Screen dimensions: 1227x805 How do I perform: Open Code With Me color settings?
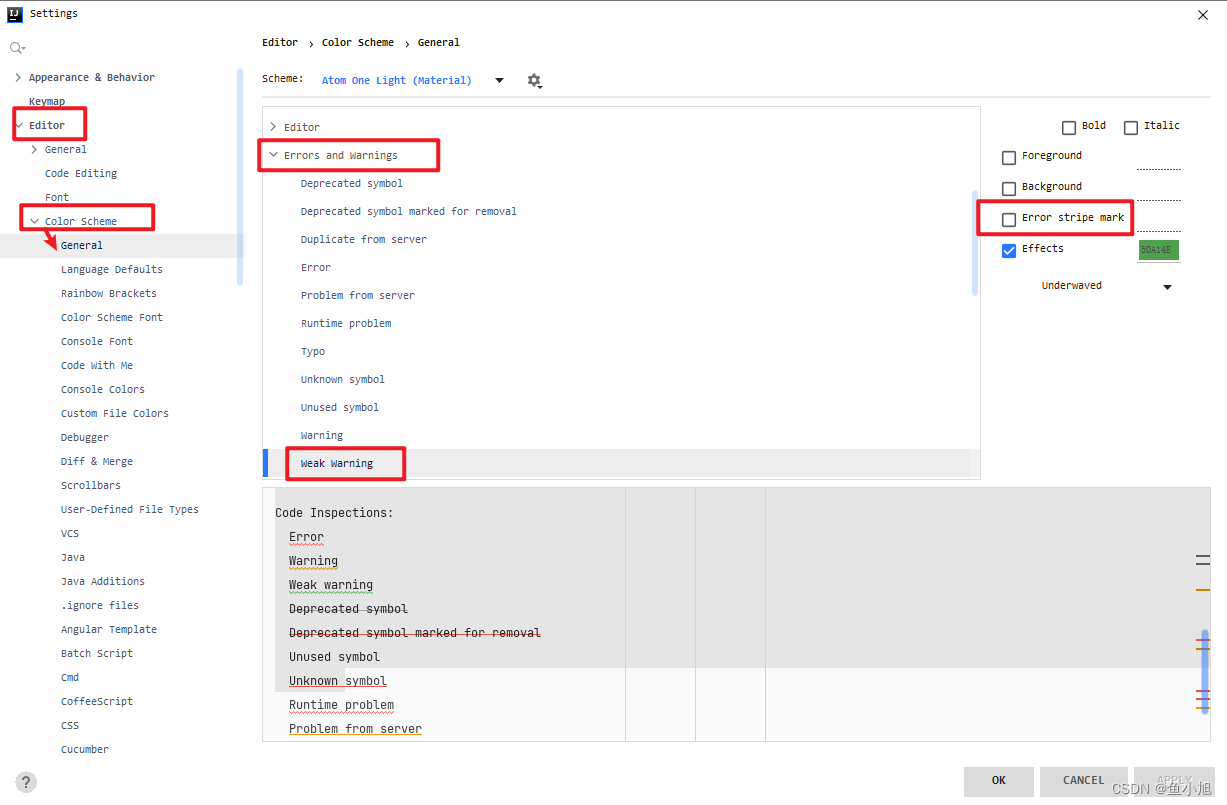pos(97,366)
